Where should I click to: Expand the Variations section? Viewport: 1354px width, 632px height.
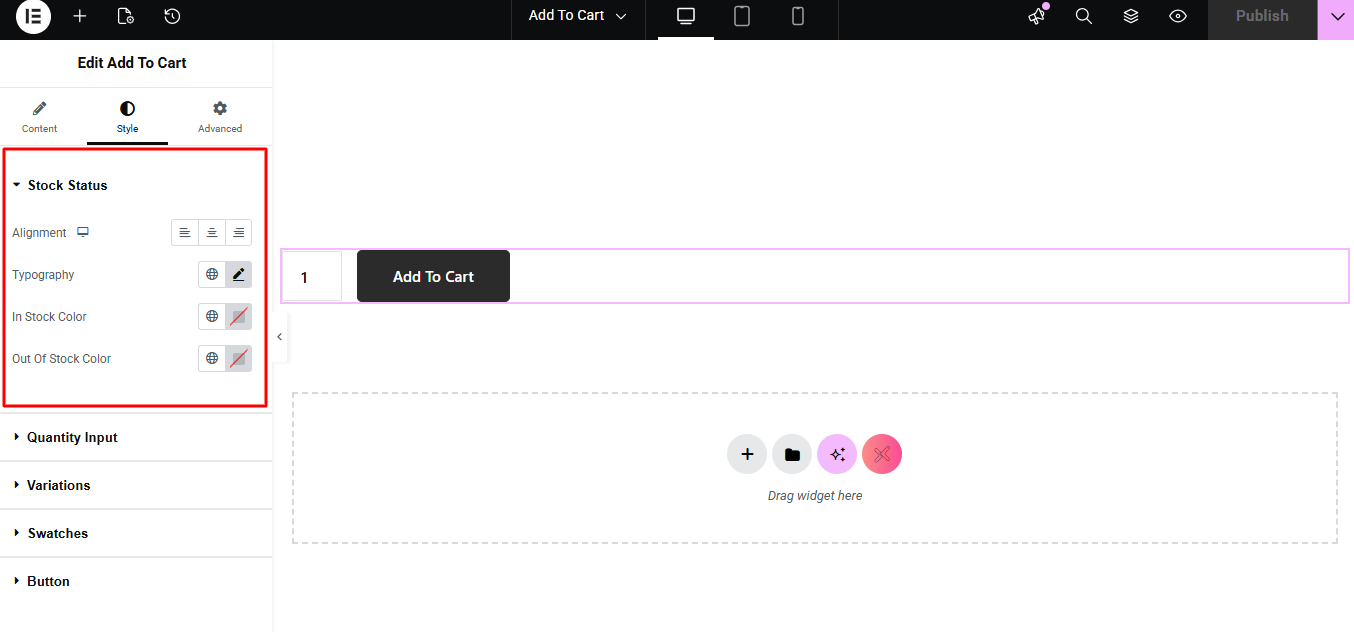[x=58, y=486]
